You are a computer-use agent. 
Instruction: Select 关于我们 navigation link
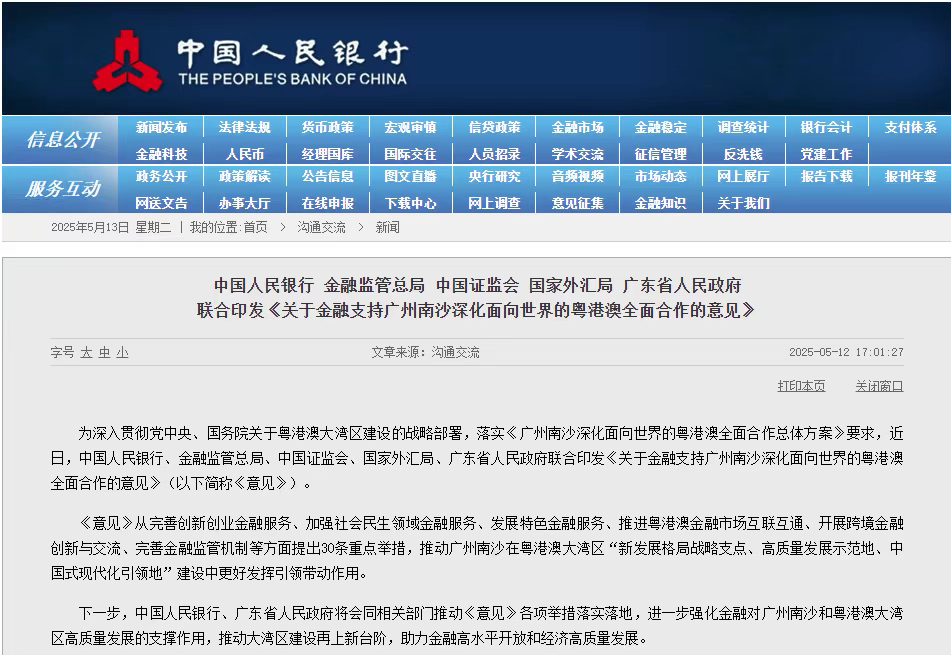pyautogui.click(x=744, y=203)
